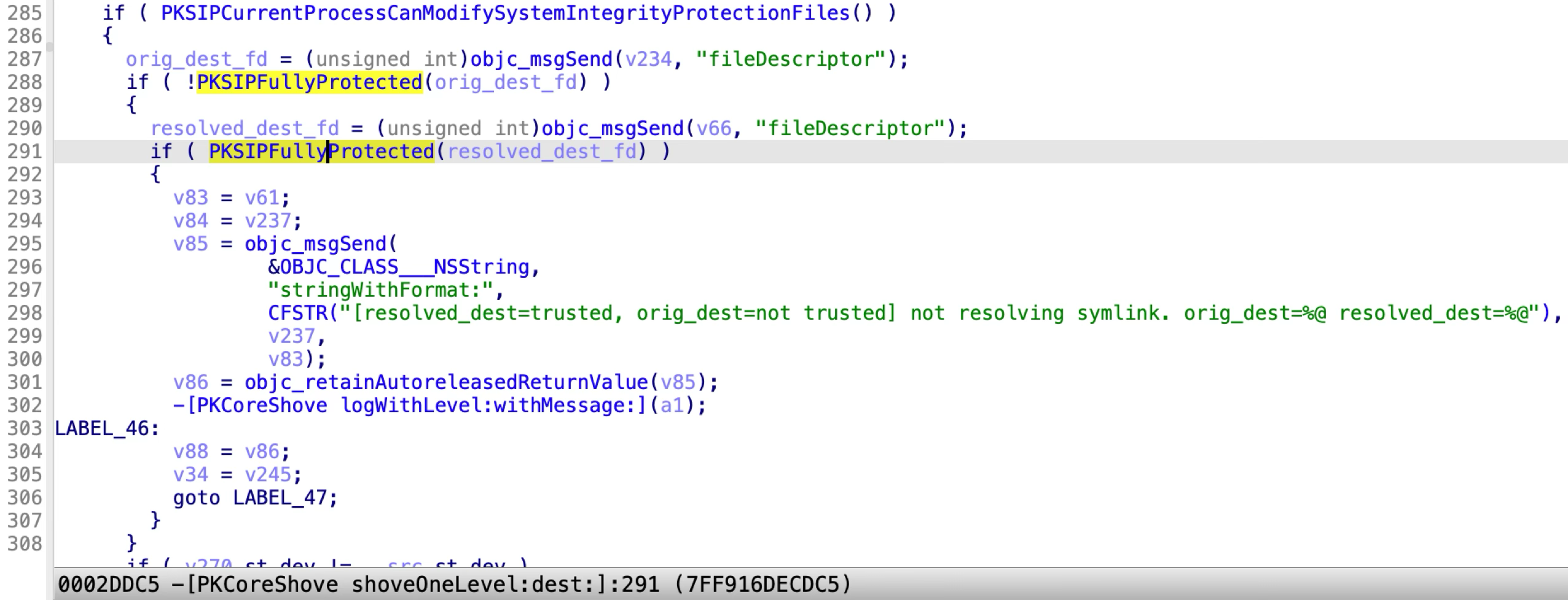Image resolution: width=1568 pixels, height=600 pixels.
Task: Select v88 on line 304
Action: 190,452
